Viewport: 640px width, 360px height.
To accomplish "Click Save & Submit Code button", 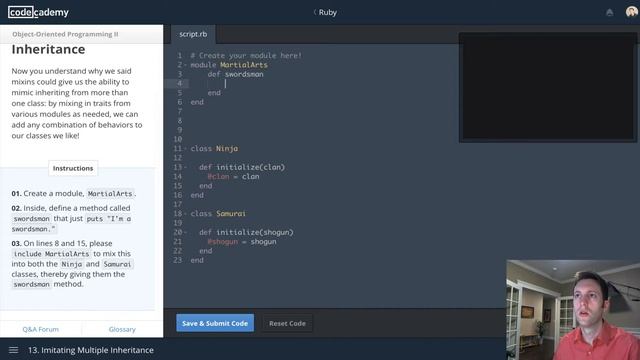I will (215, 323).
